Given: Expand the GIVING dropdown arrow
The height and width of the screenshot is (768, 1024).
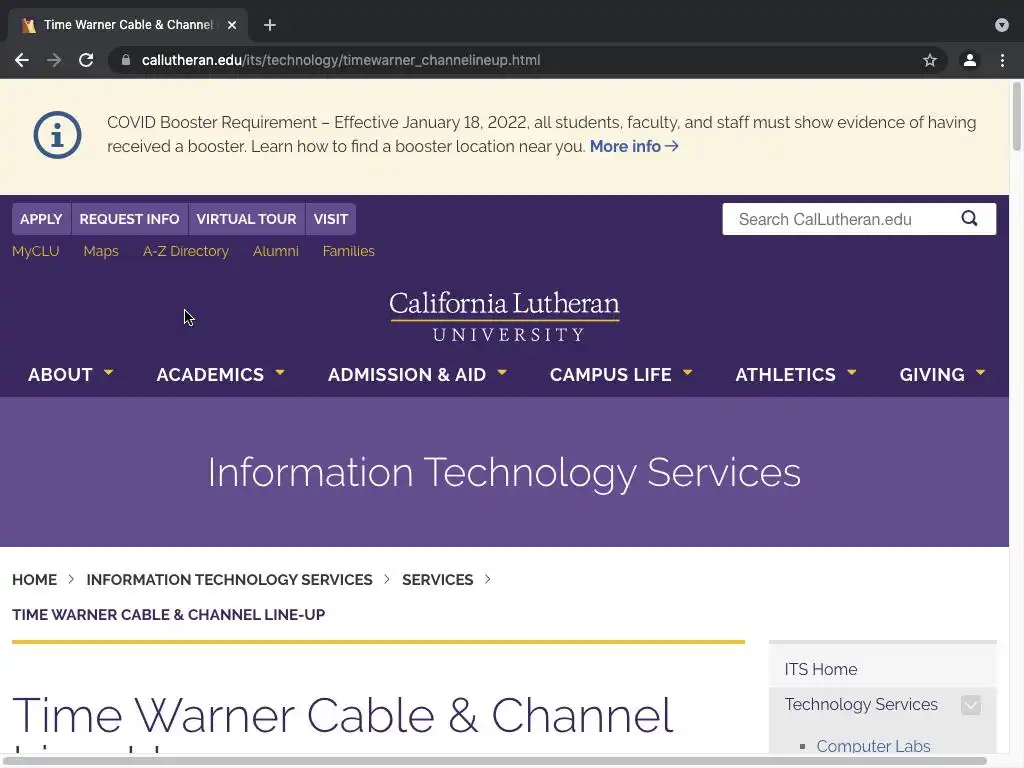Looking at the screenshot, I should coord(981,372).
